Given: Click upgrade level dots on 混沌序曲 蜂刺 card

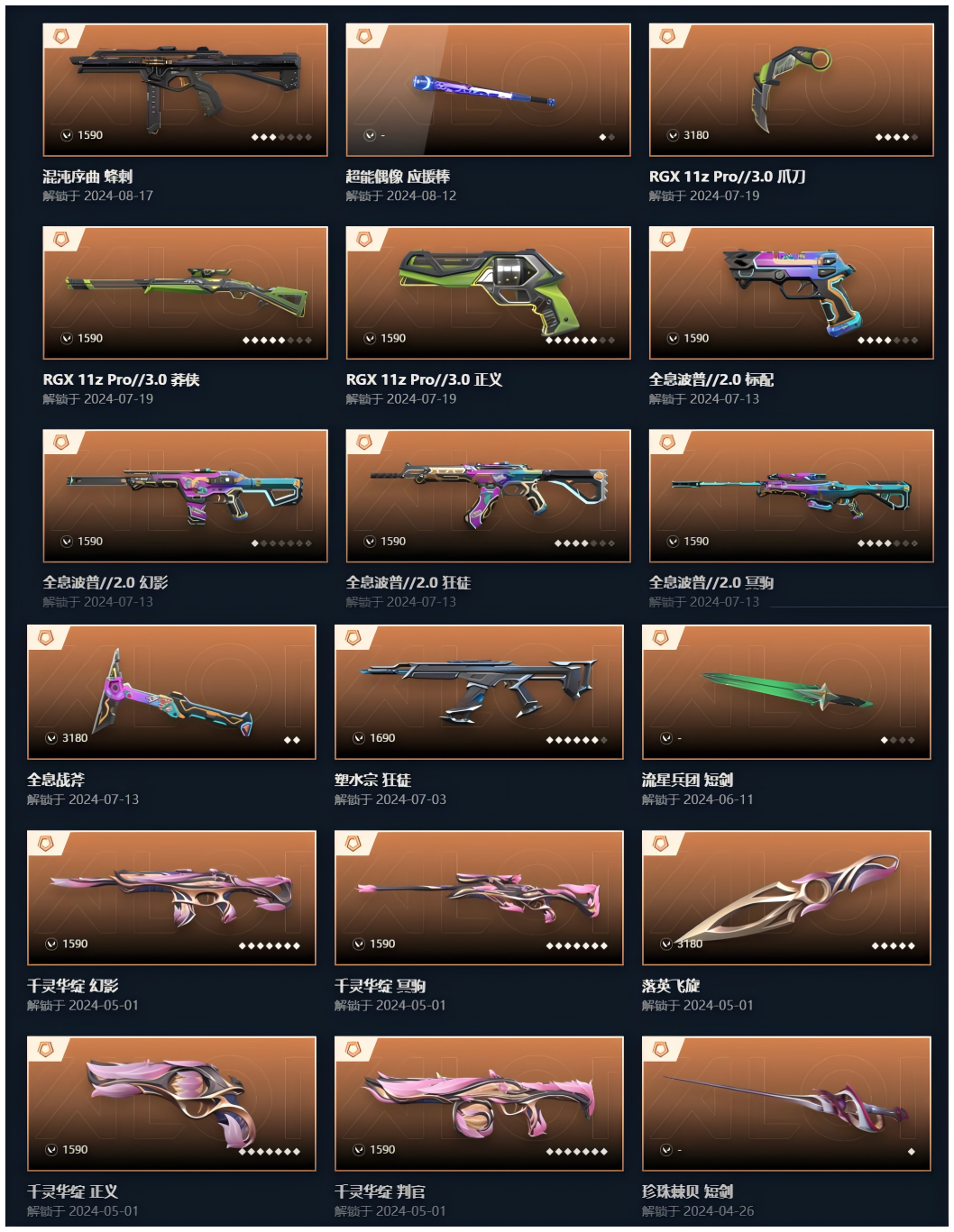Looking at the screenshot, I should click(x=281, y=137).
